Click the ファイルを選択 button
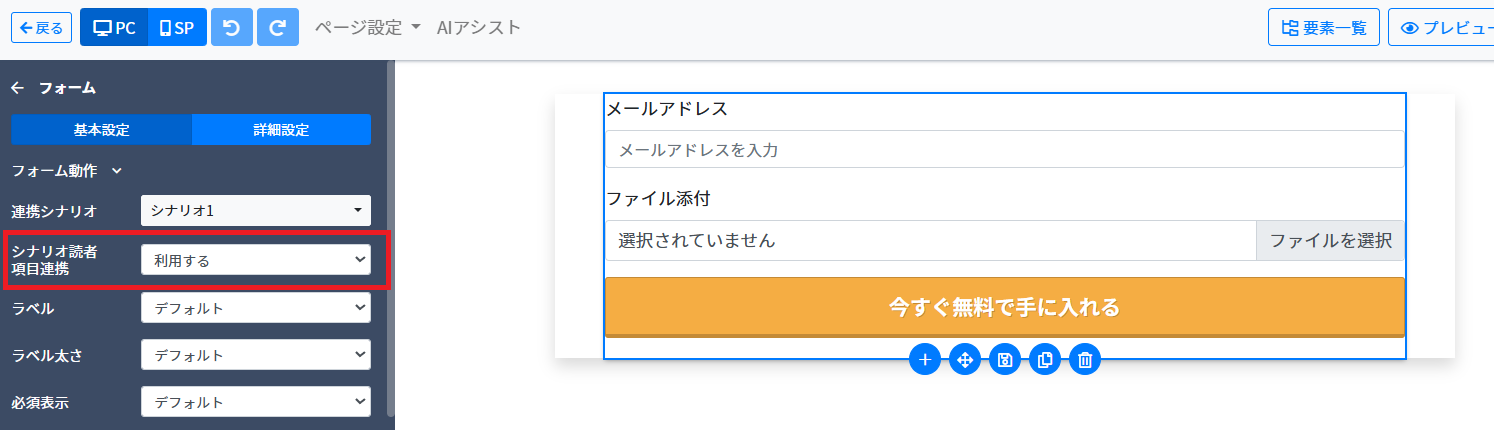 pos(1330,240)
